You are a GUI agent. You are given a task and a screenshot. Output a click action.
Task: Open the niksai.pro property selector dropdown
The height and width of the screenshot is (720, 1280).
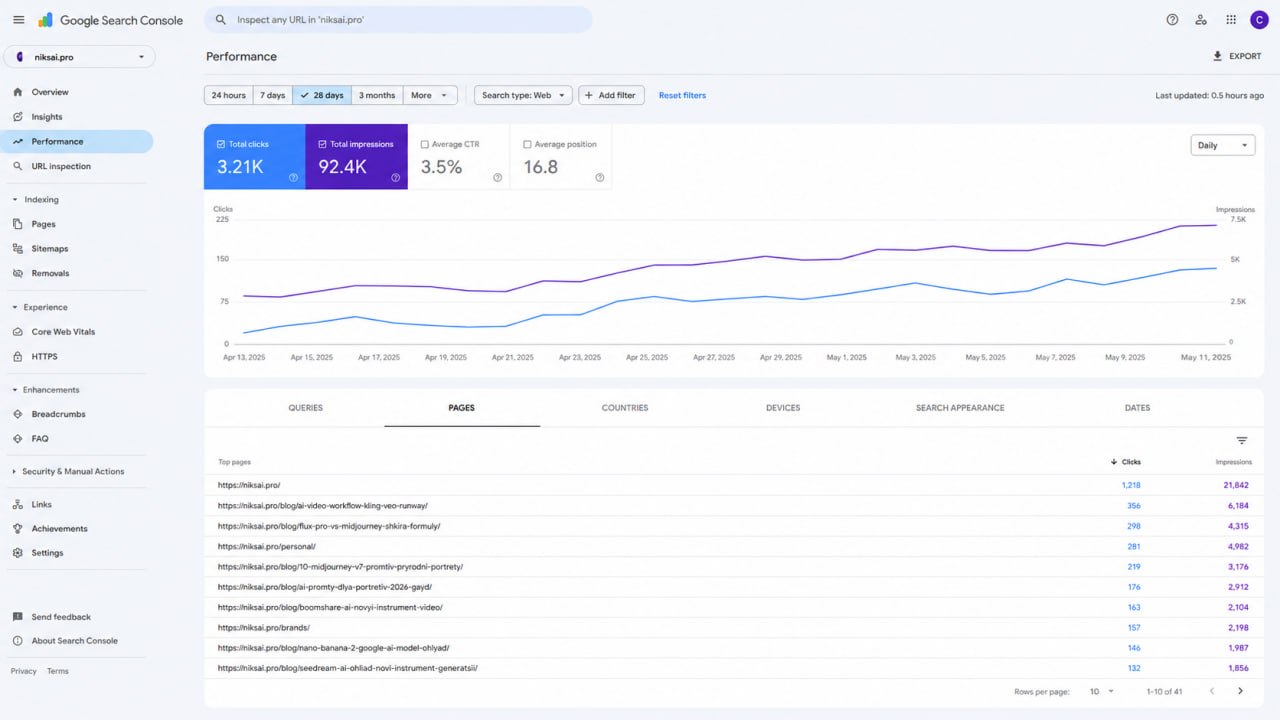click(79, 57)
